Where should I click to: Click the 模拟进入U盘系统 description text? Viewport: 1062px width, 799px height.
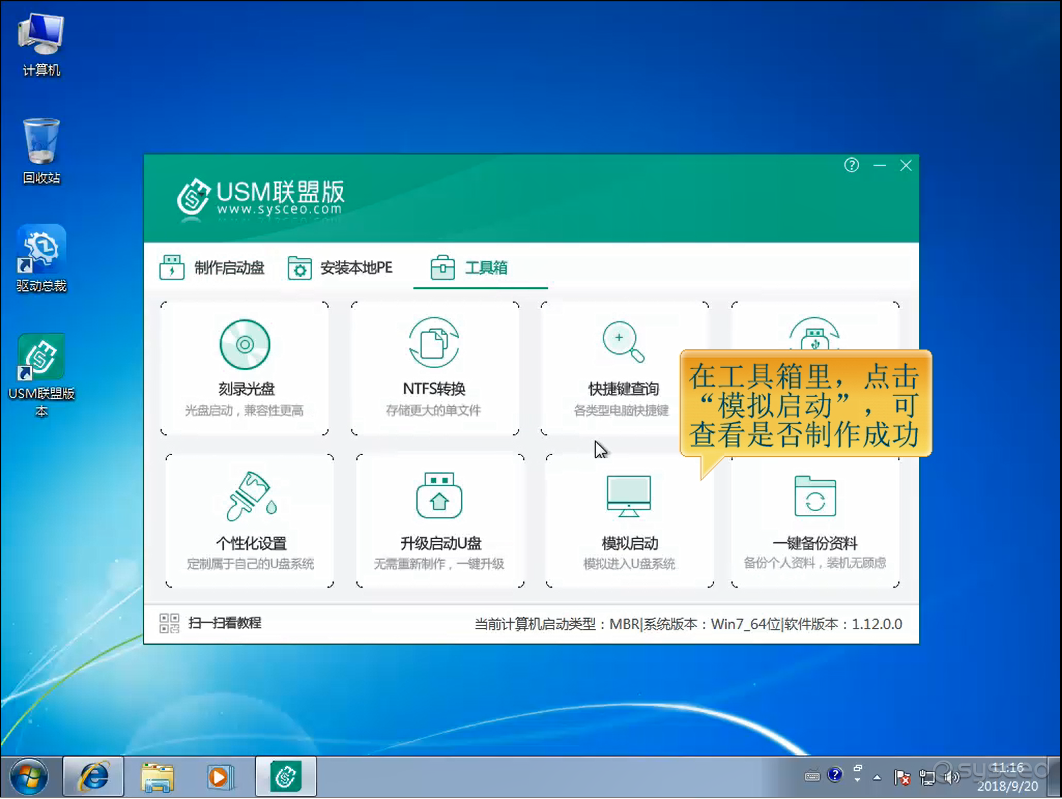point(629,563)
